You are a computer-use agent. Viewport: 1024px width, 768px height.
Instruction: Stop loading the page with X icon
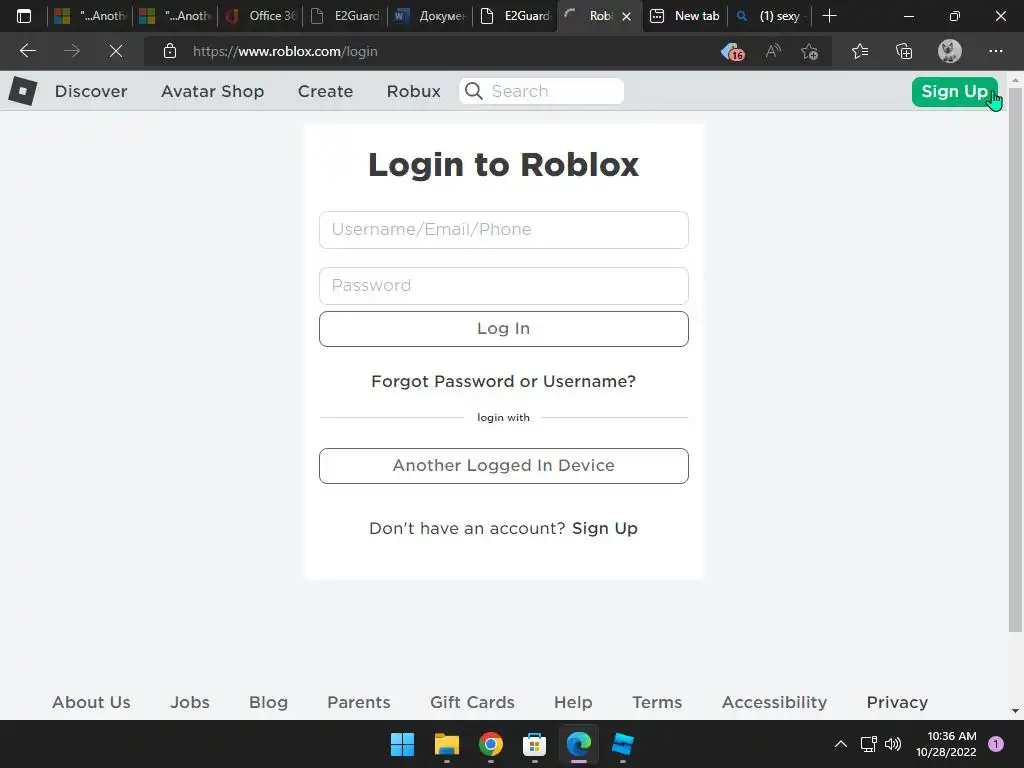point(116,51)
